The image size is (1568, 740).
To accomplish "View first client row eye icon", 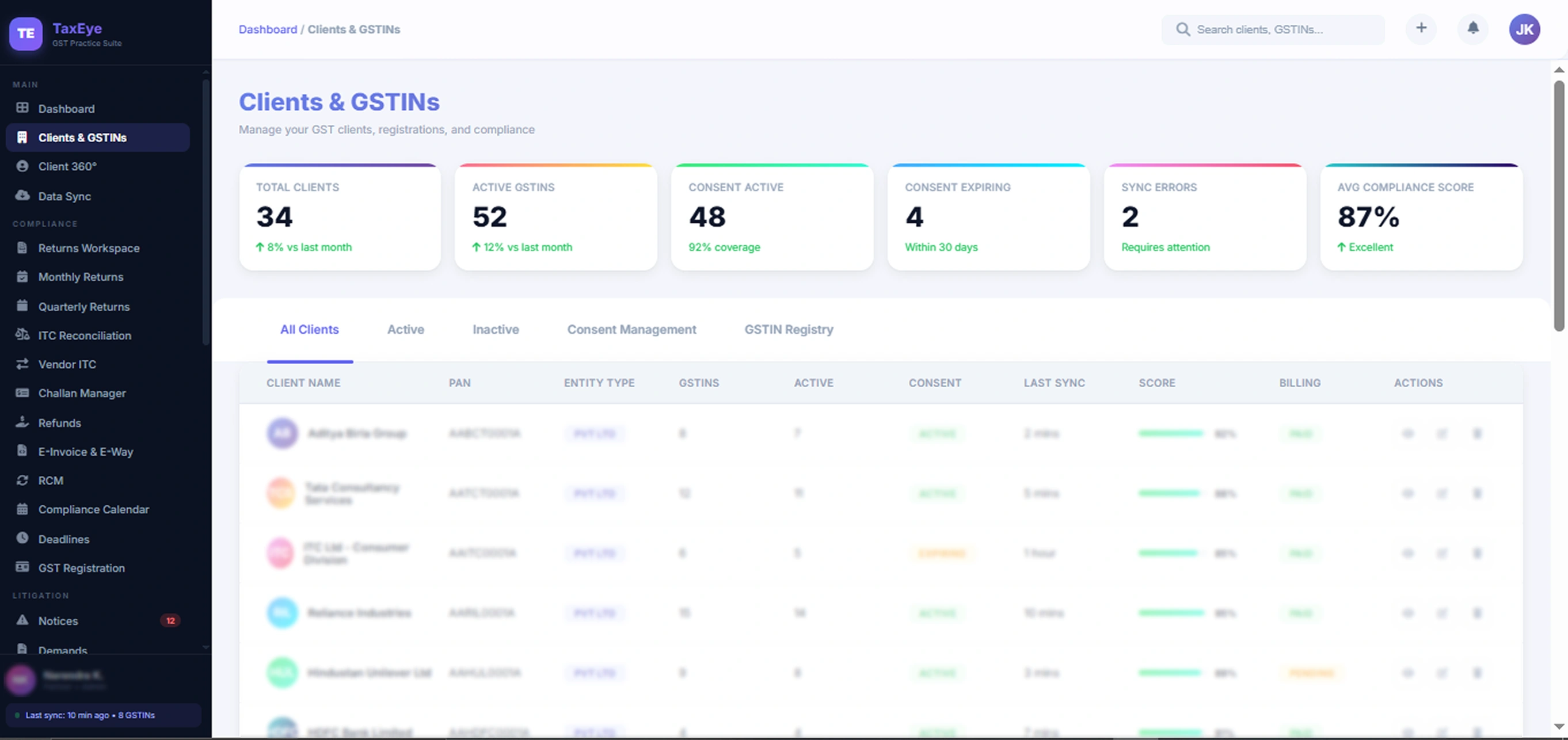I will pos(1407,433).
